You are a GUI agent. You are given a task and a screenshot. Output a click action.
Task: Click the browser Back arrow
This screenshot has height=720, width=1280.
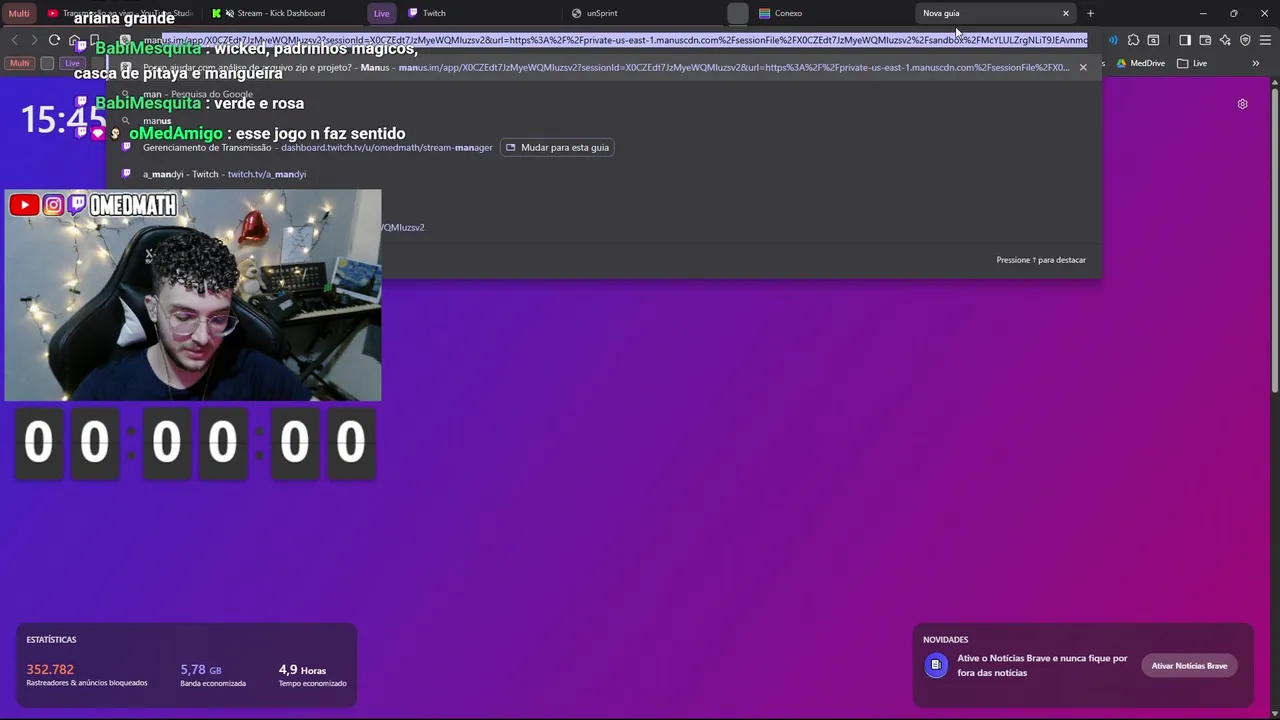pyautogui.click(x=14, y=40)
